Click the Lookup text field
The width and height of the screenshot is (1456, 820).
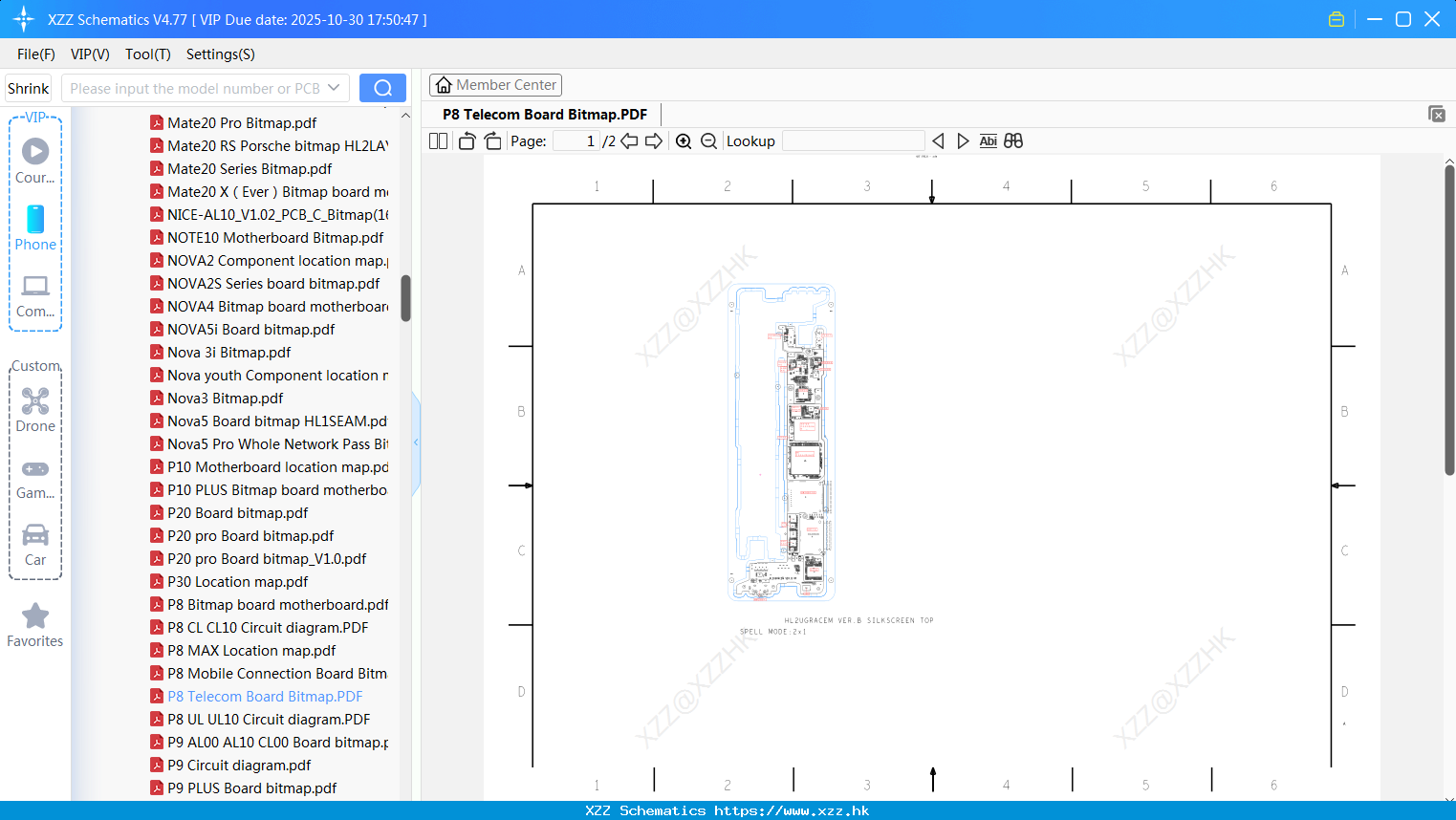click(x=853, y=140)
